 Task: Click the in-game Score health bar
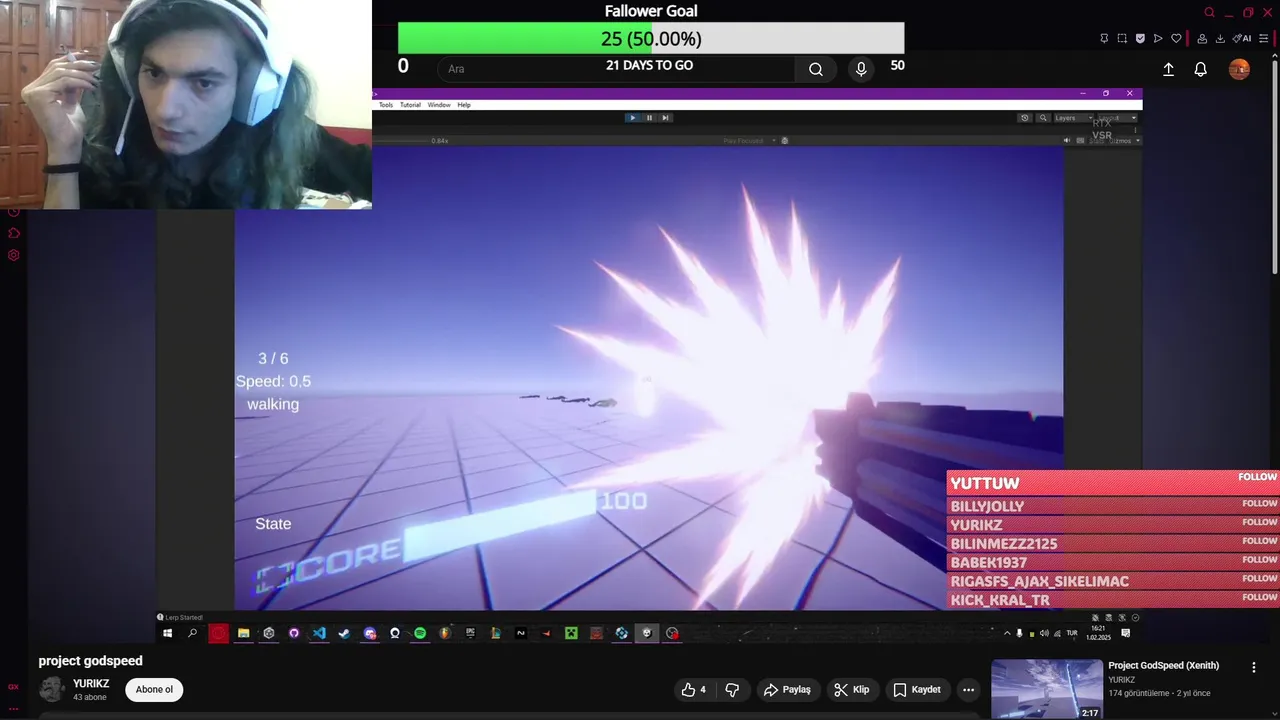pyautogui.click(x=498, y=527)
